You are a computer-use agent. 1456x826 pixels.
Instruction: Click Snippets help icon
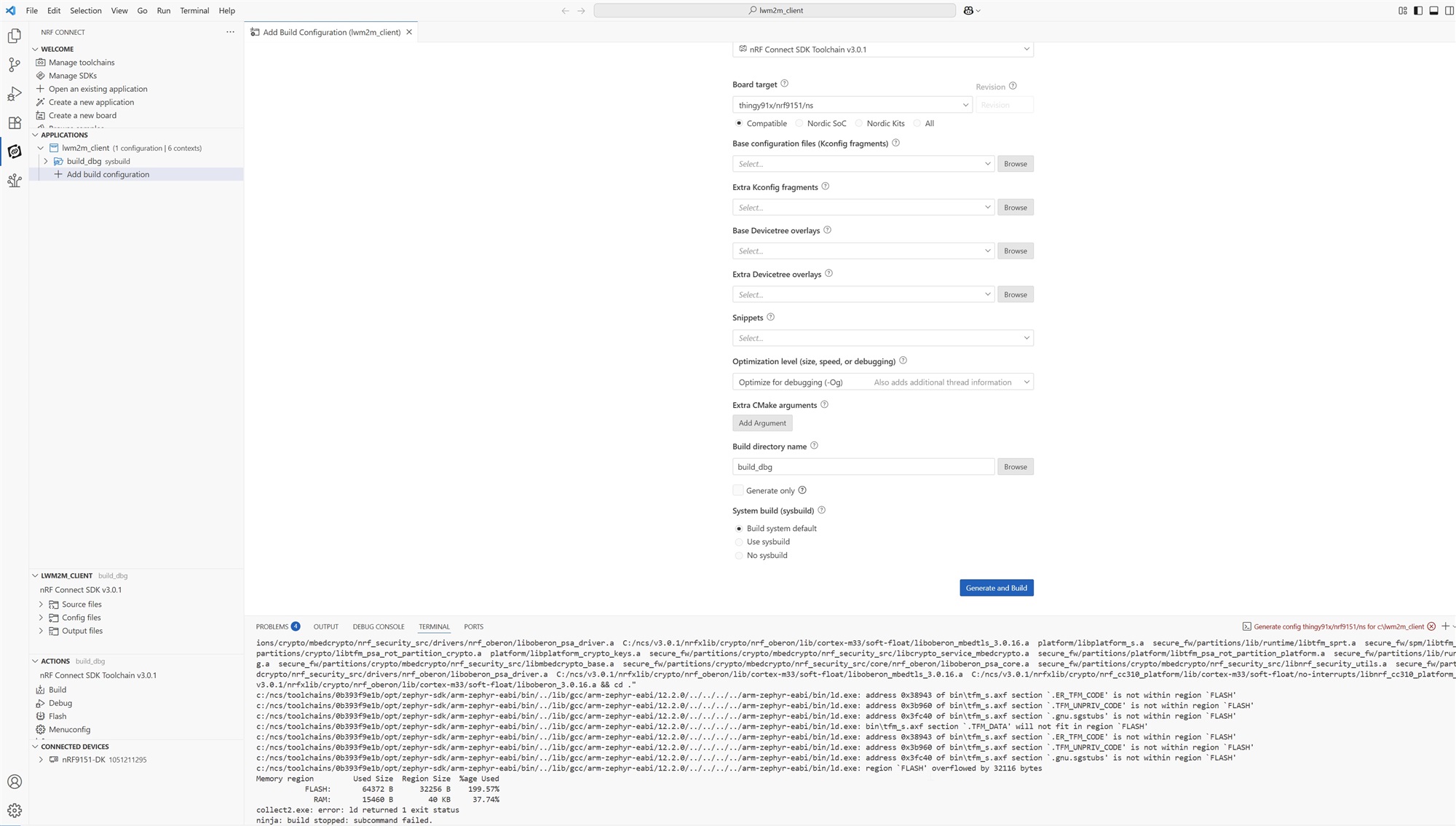[770, 317]
